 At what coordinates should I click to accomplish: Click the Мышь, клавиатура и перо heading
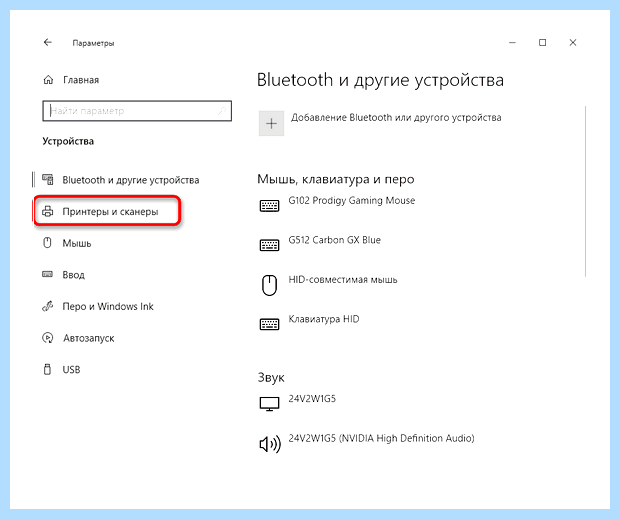[x=336, y=179]
